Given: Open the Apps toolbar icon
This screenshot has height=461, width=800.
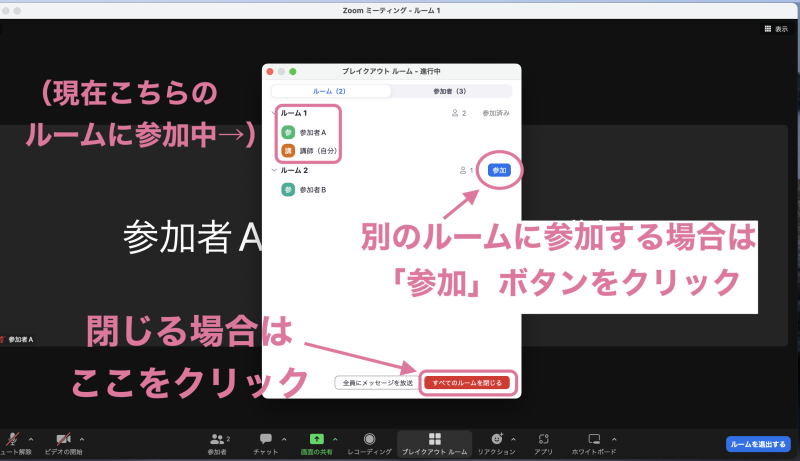Looking at the screenshot, I should [x=543, y=439].
